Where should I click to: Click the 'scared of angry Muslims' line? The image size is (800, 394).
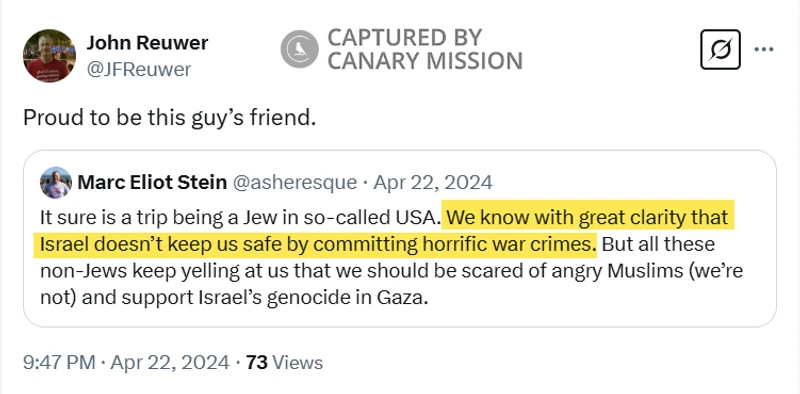click(x=391, y=272)
